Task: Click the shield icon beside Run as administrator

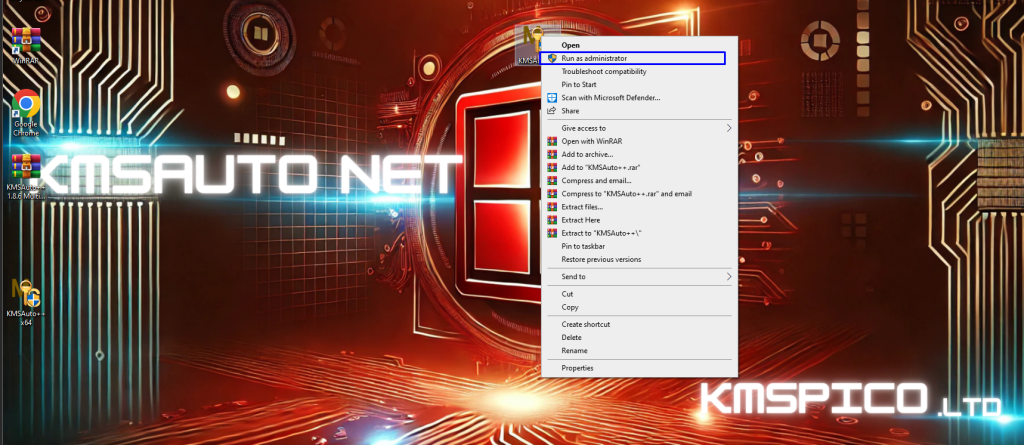Action: pos(551,58)
